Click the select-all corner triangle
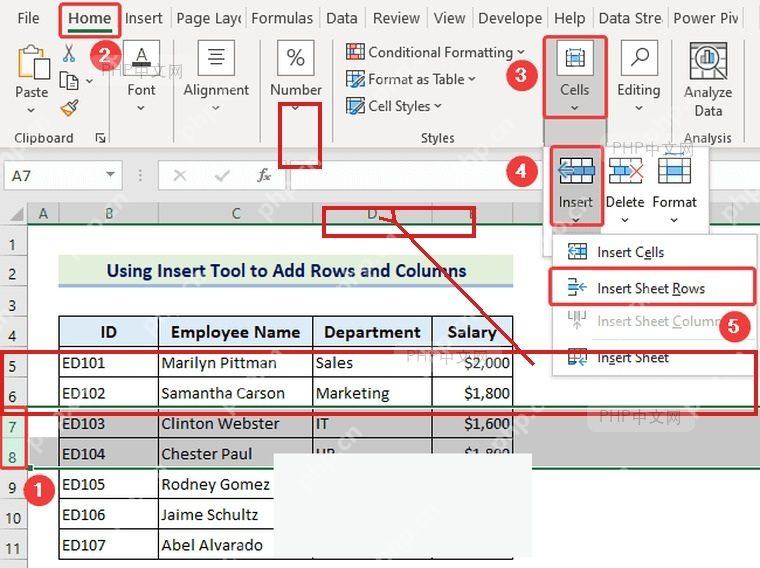Viewport: 760px width, 568px height. click(16, 214)
